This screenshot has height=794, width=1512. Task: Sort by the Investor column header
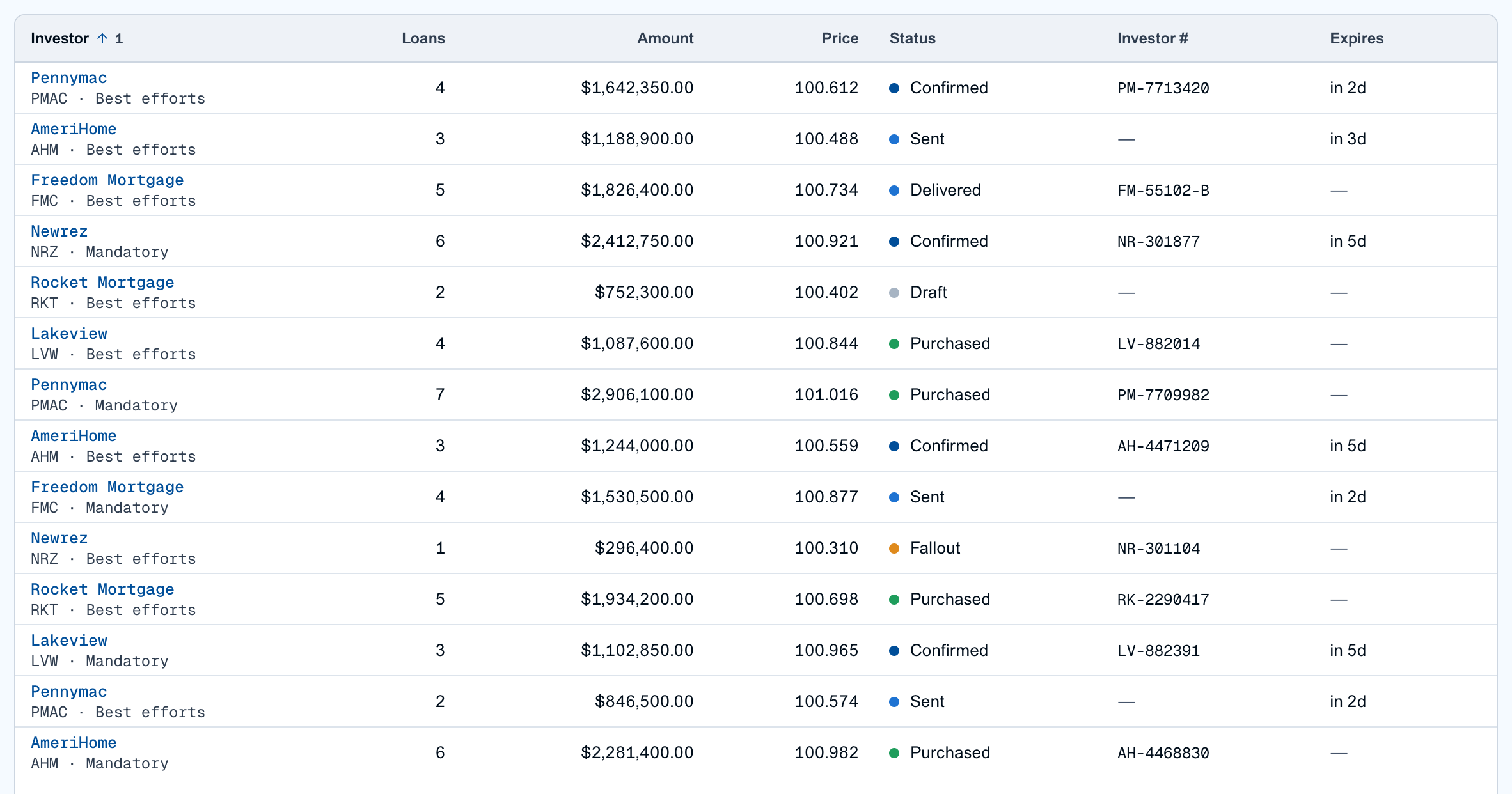(x=59, y=38)
